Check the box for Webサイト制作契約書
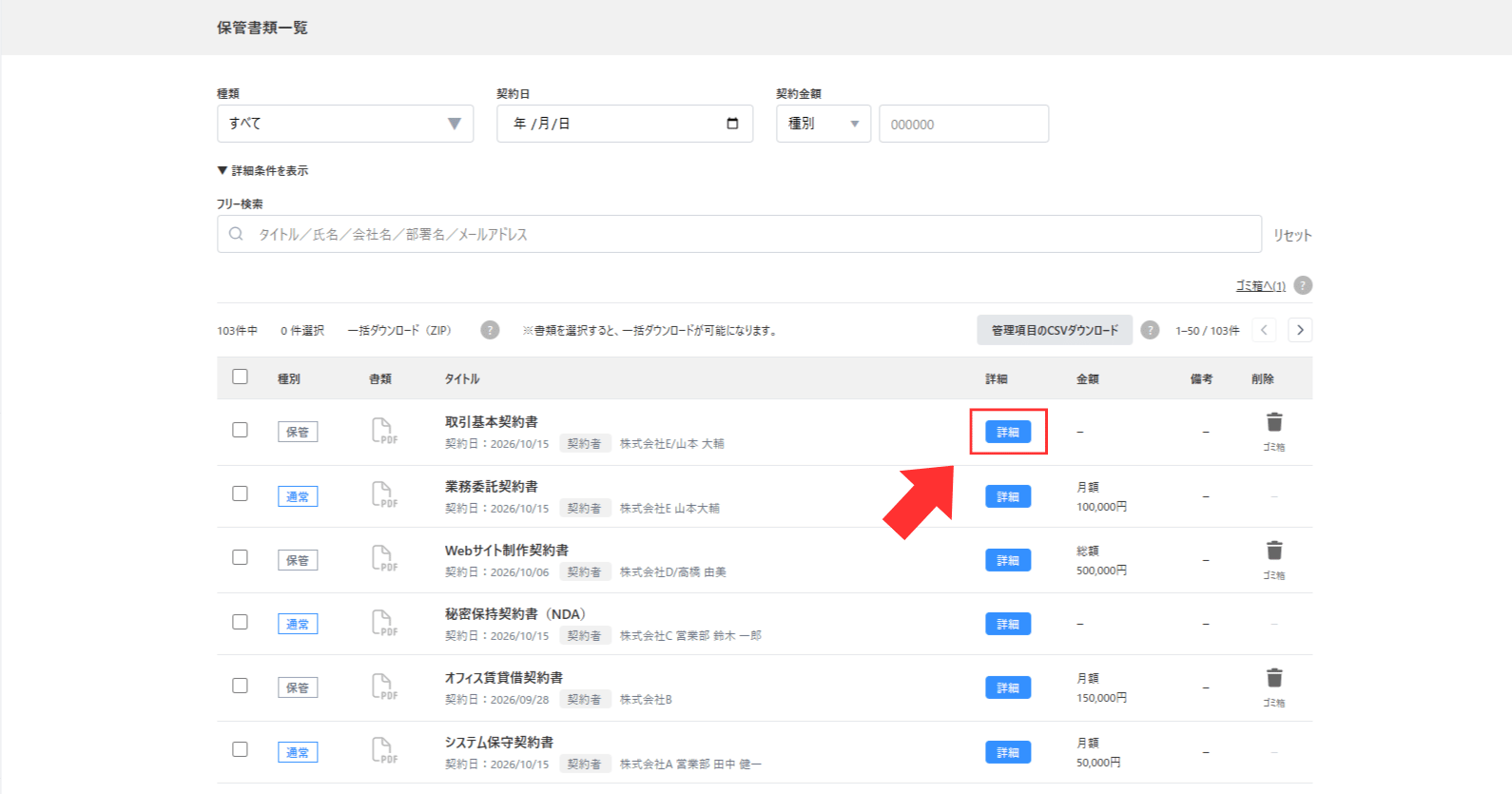 [240, 557]
